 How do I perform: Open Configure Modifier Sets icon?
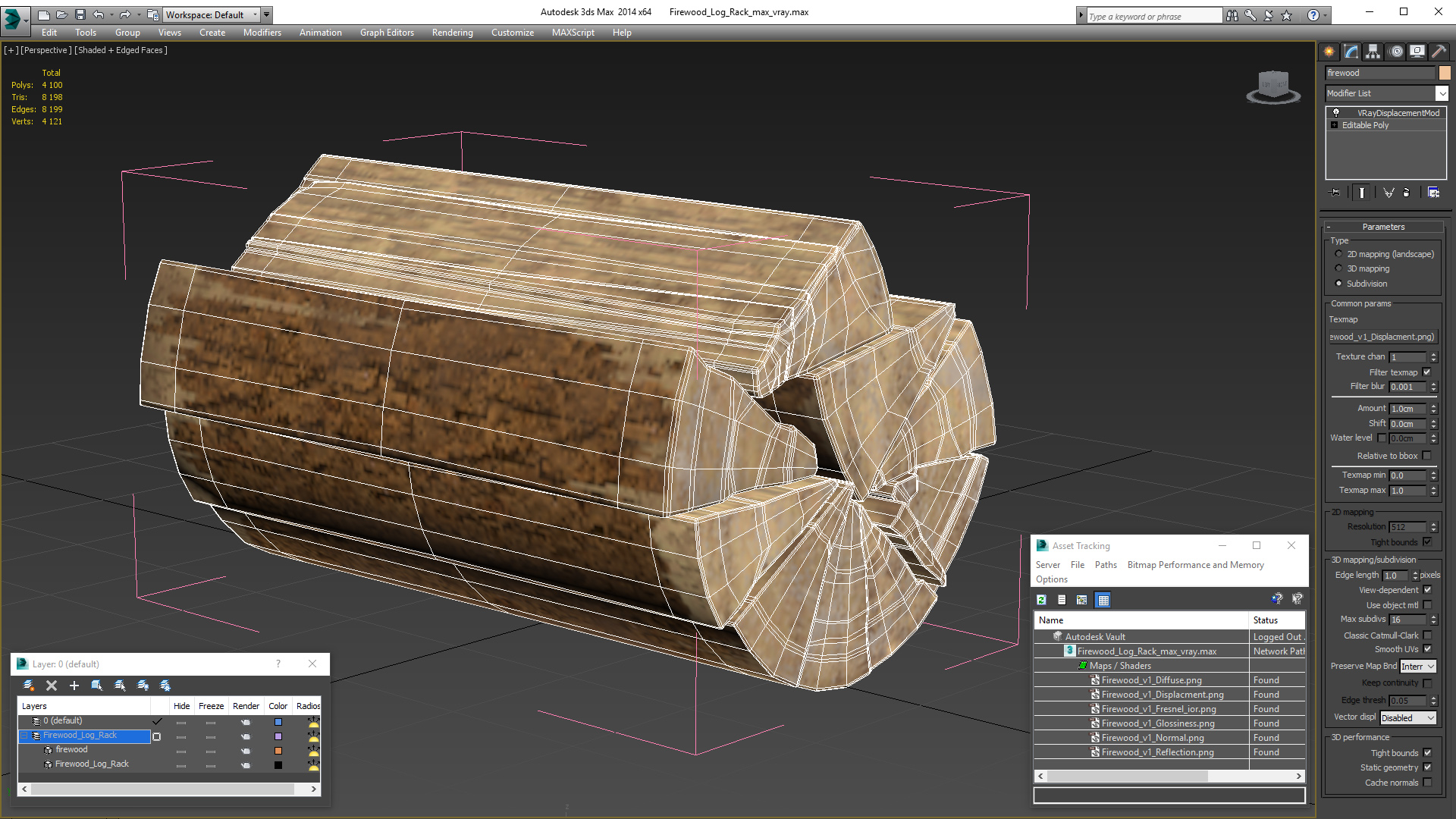(1433, 193)
